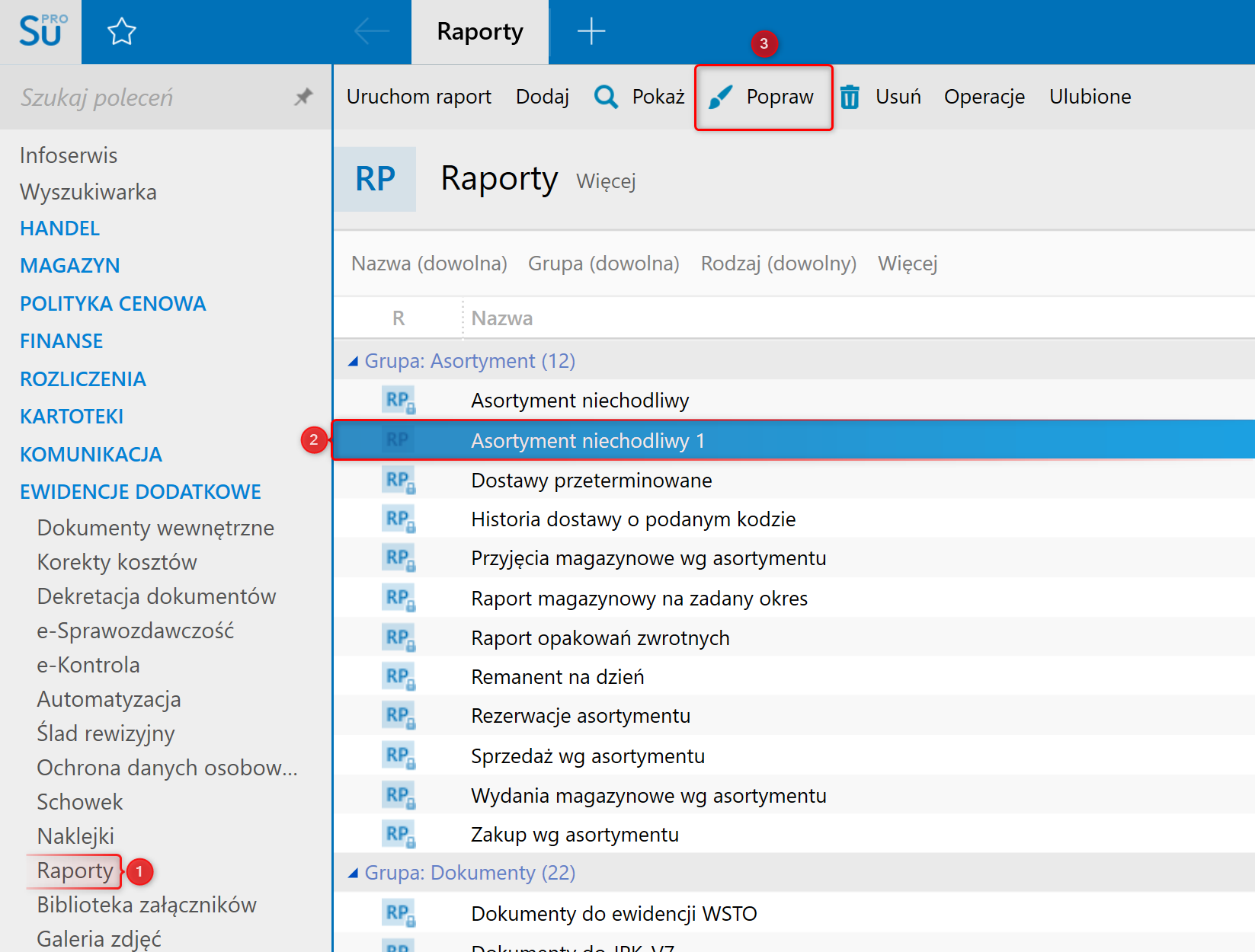Viewport: 1255px width, 952px height.
Task: Click Uruchom raport button
Action: pyautogui.click(x=418, y=97)
